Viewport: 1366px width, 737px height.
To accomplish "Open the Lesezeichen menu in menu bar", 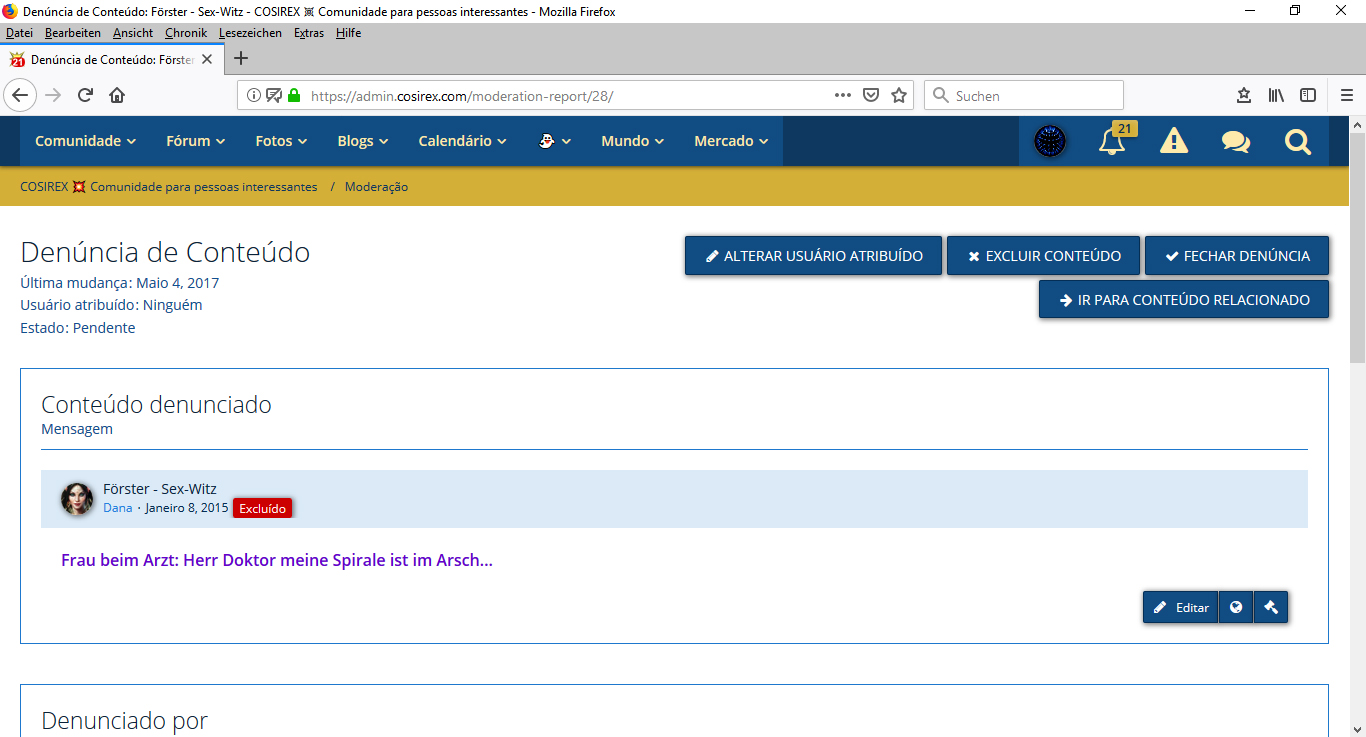I will point(250,33).
